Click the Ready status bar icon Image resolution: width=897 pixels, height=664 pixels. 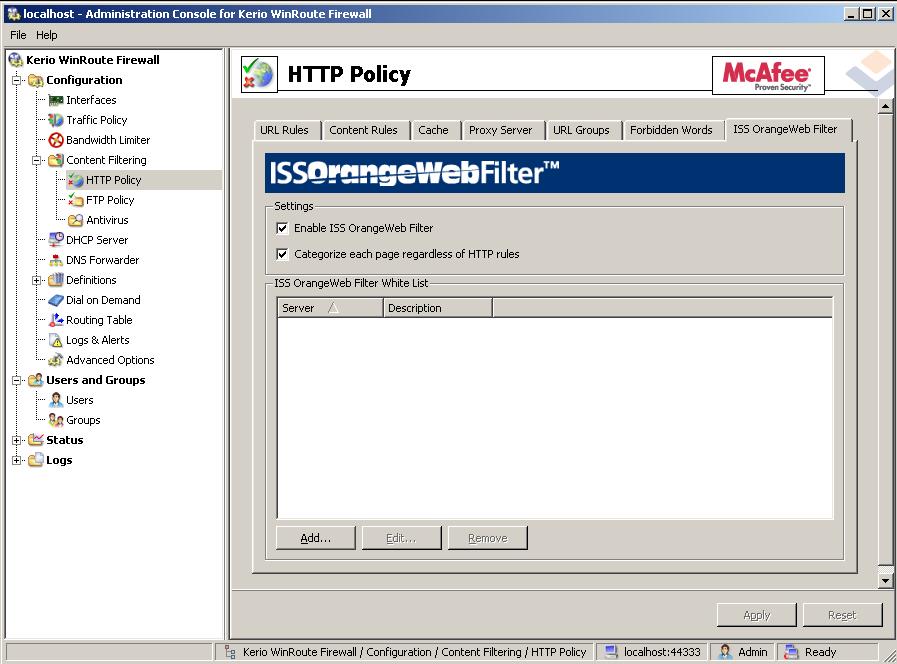(792, 652)
